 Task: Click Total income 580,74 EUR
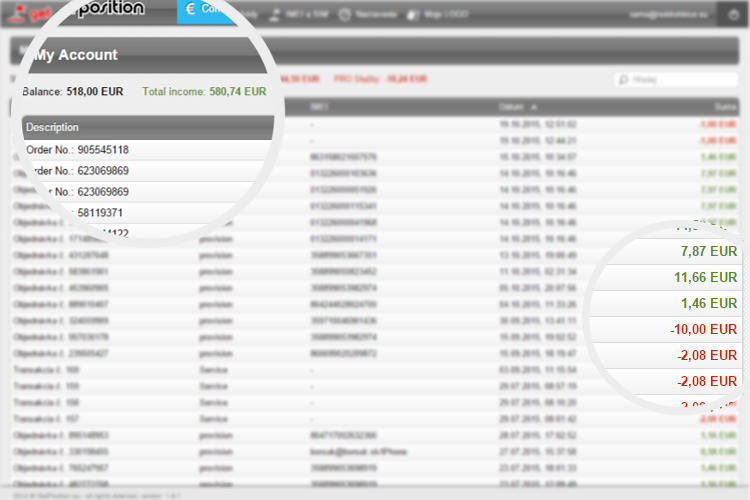pyautogui.click(x=204, y=91)
